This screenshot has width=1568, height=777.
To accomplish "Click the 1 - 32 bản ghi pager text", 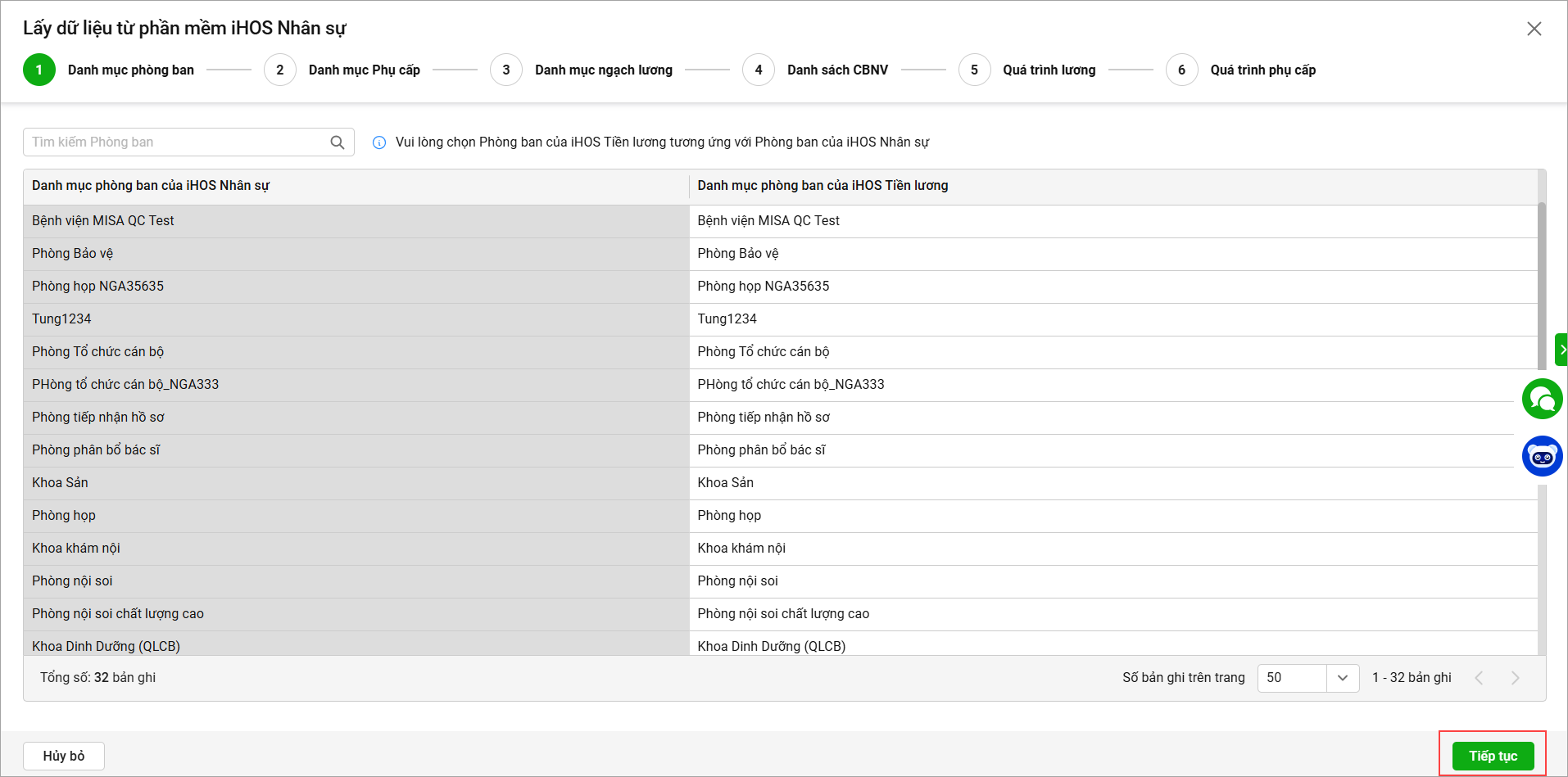I will (1412, 678).
